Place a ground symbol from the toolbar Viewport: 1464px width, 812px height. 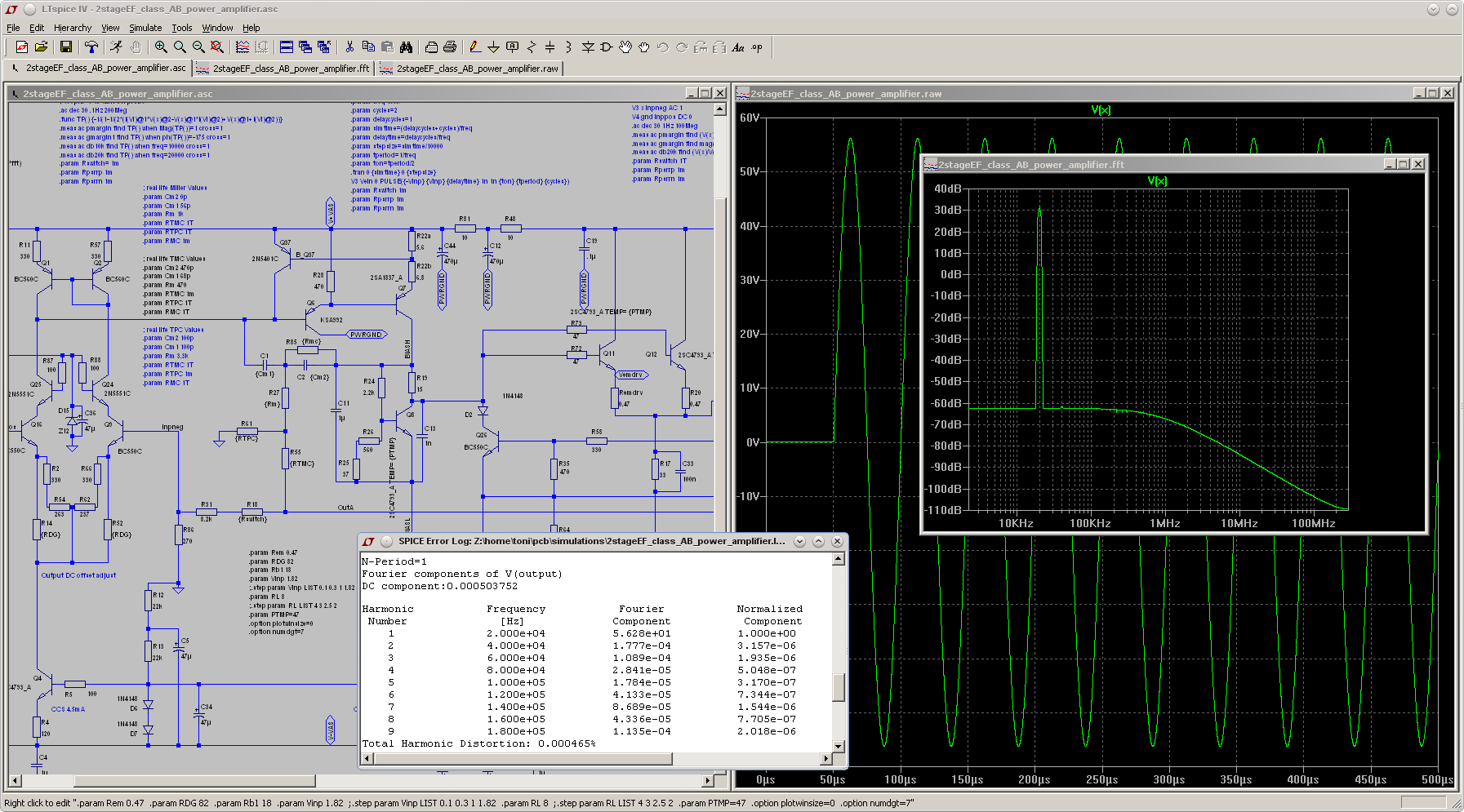493,47
